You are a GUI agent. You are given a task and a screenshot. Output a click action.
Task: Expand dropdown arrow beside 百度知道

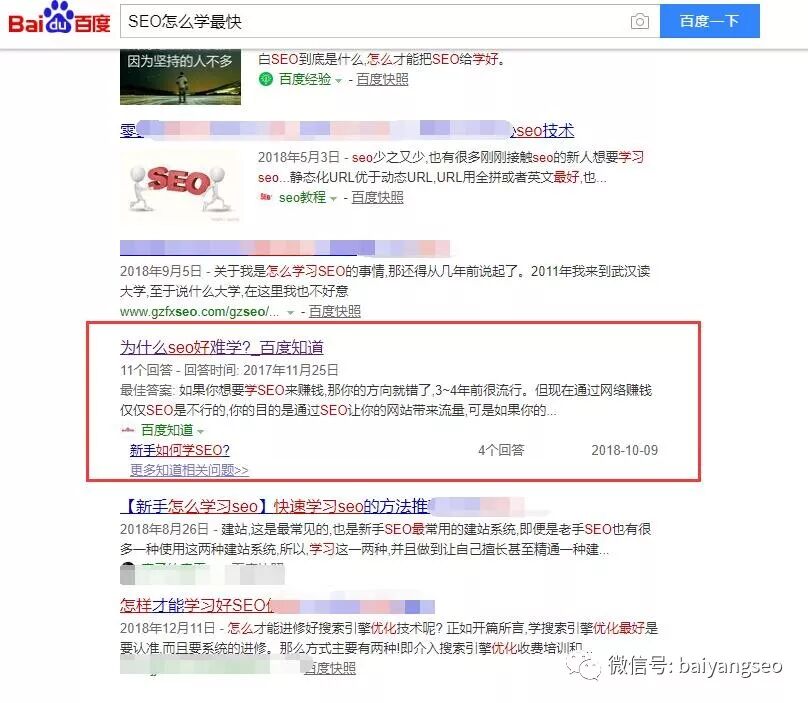(x=200, y=431)
